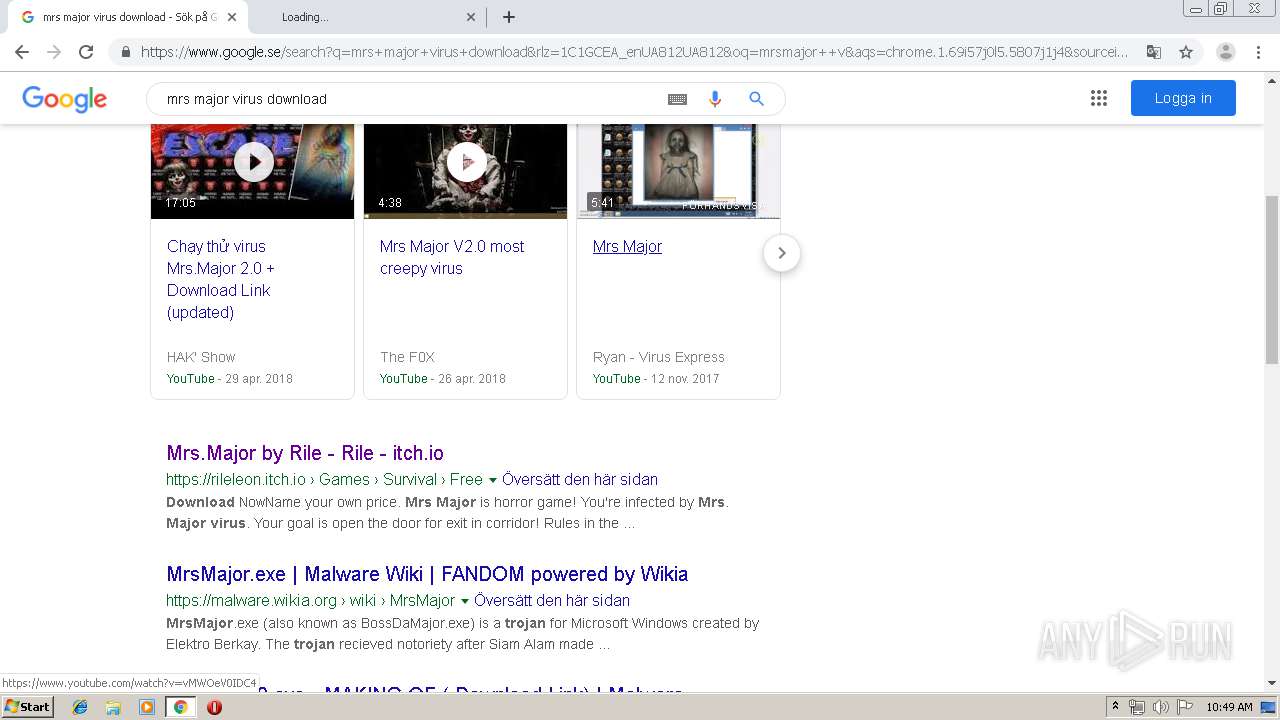Click the rileleon.itch.io green URL
The height and width of the screenshot is (720, 1280).
point(324,479)
